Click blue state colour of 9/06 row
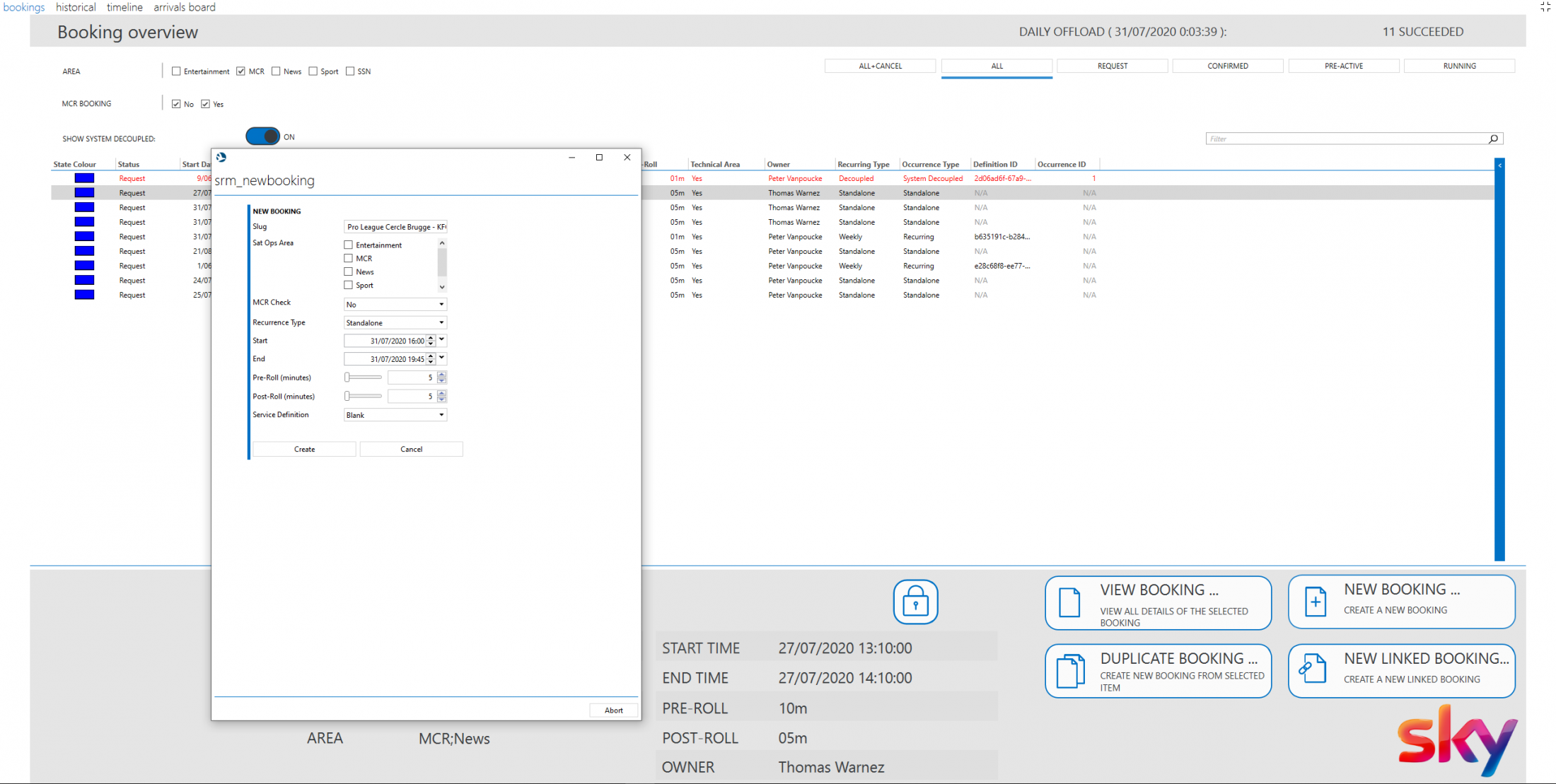Viewport: 1556px width, 784px height. point(84,178)
